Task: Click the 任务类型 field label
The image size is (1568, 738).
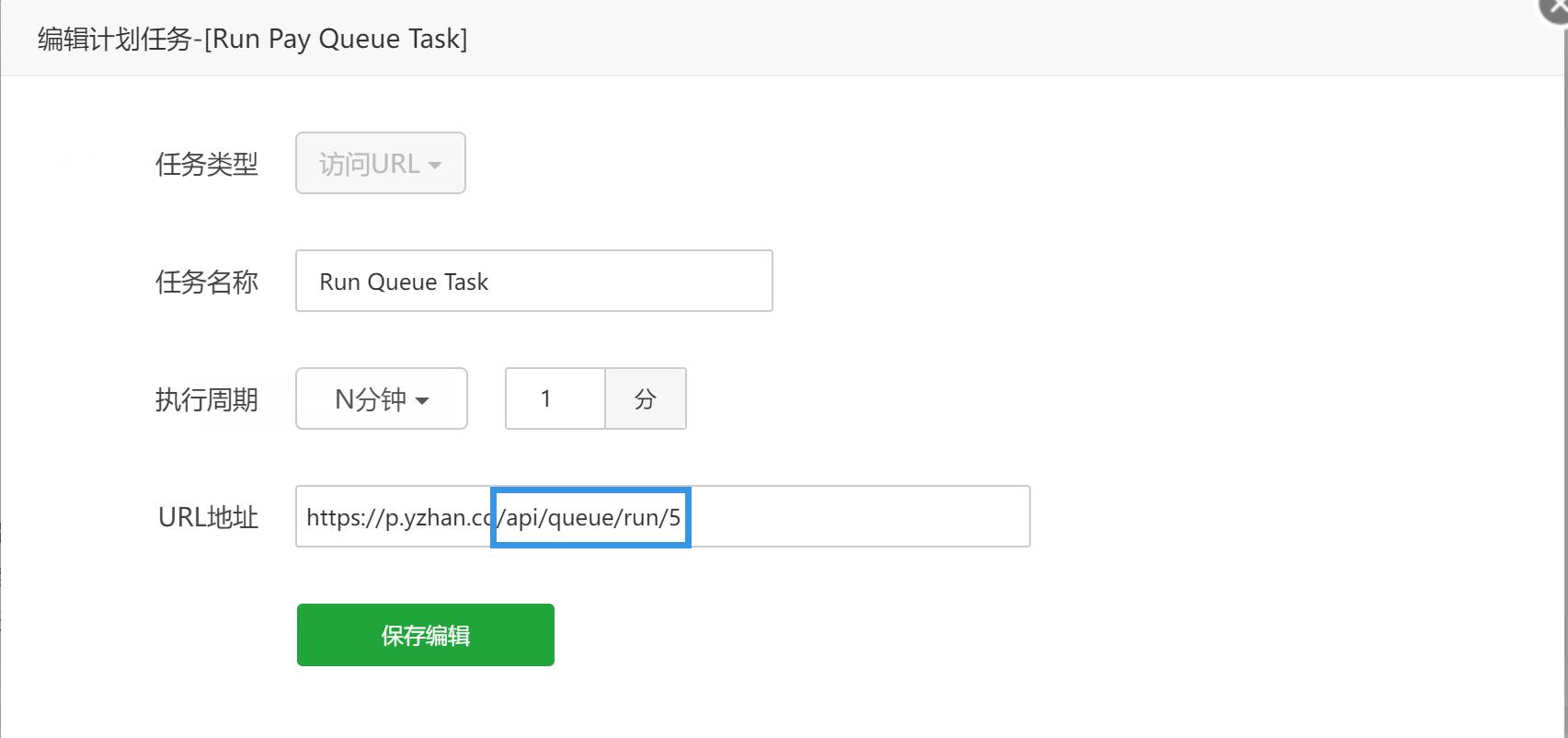Action: [x=207, y=164]
